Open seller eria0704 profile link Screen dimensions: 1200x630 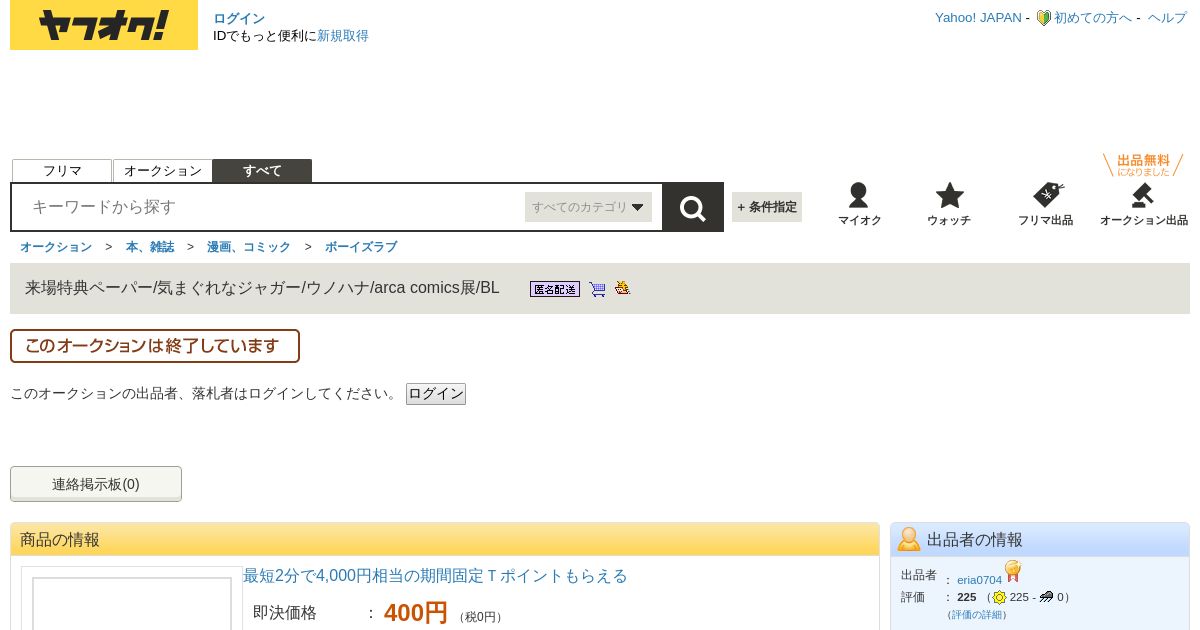[x=979, y=580]
